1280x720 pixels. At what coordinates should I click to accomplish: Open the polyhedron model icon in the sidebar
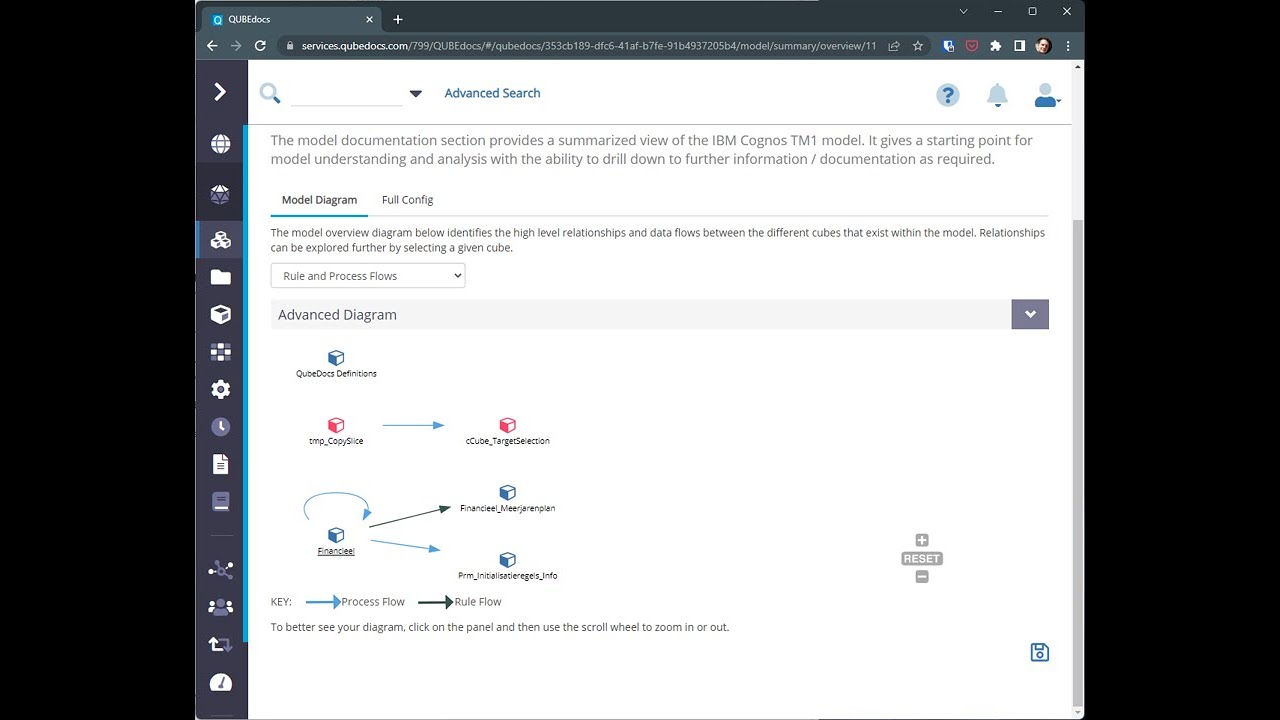[221, 195]
